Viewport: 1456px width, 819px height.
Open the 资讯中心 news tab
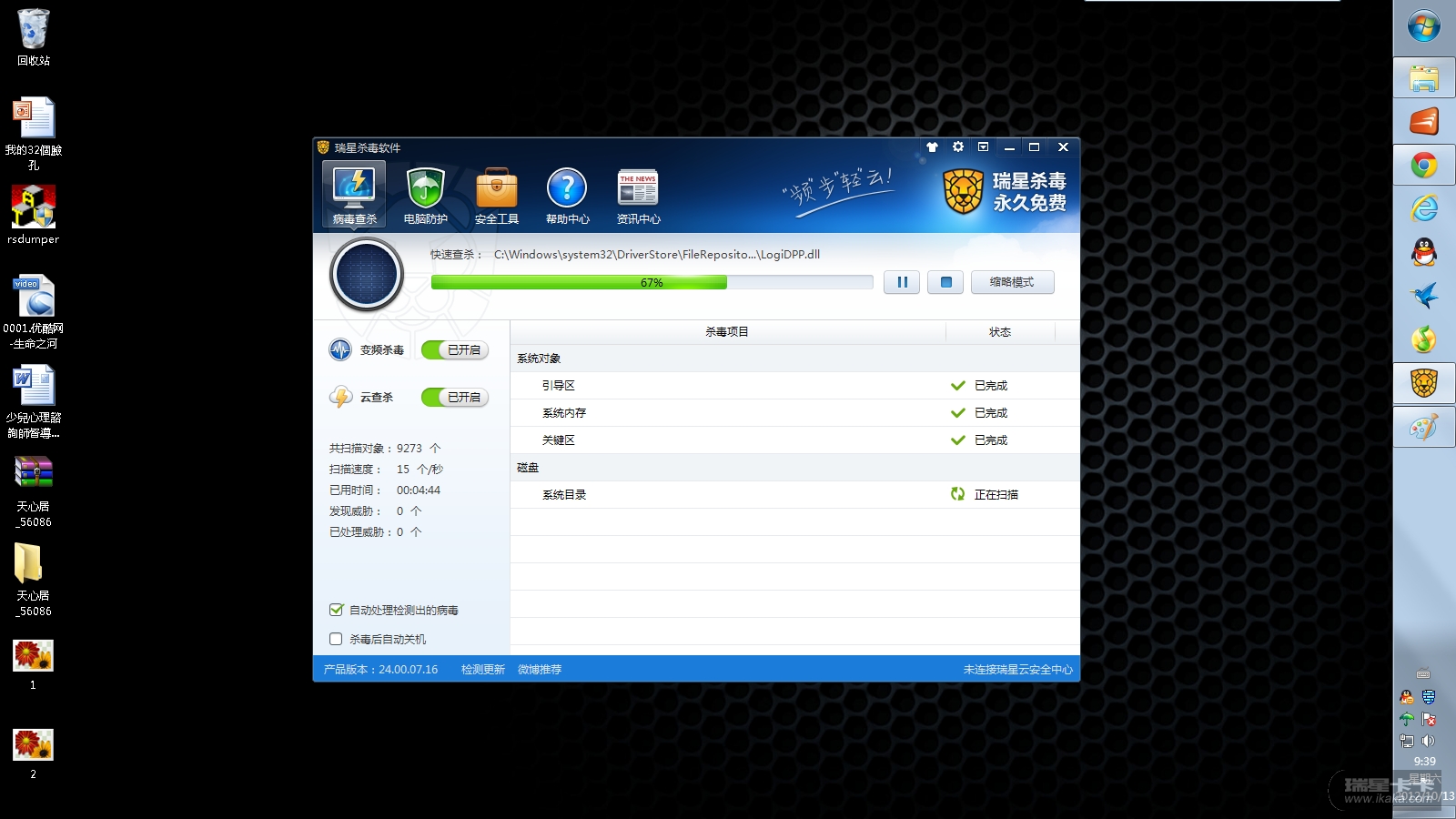click(638, 194)
